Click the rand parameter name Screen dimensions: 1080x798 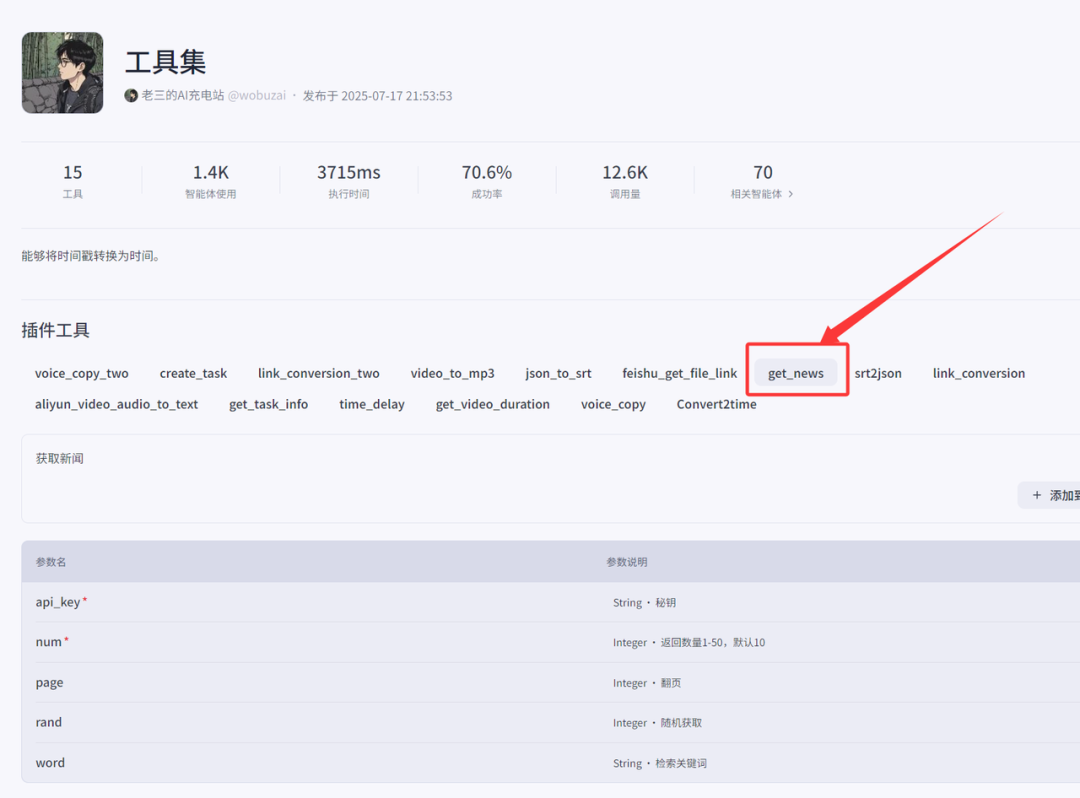pos(49,722)
